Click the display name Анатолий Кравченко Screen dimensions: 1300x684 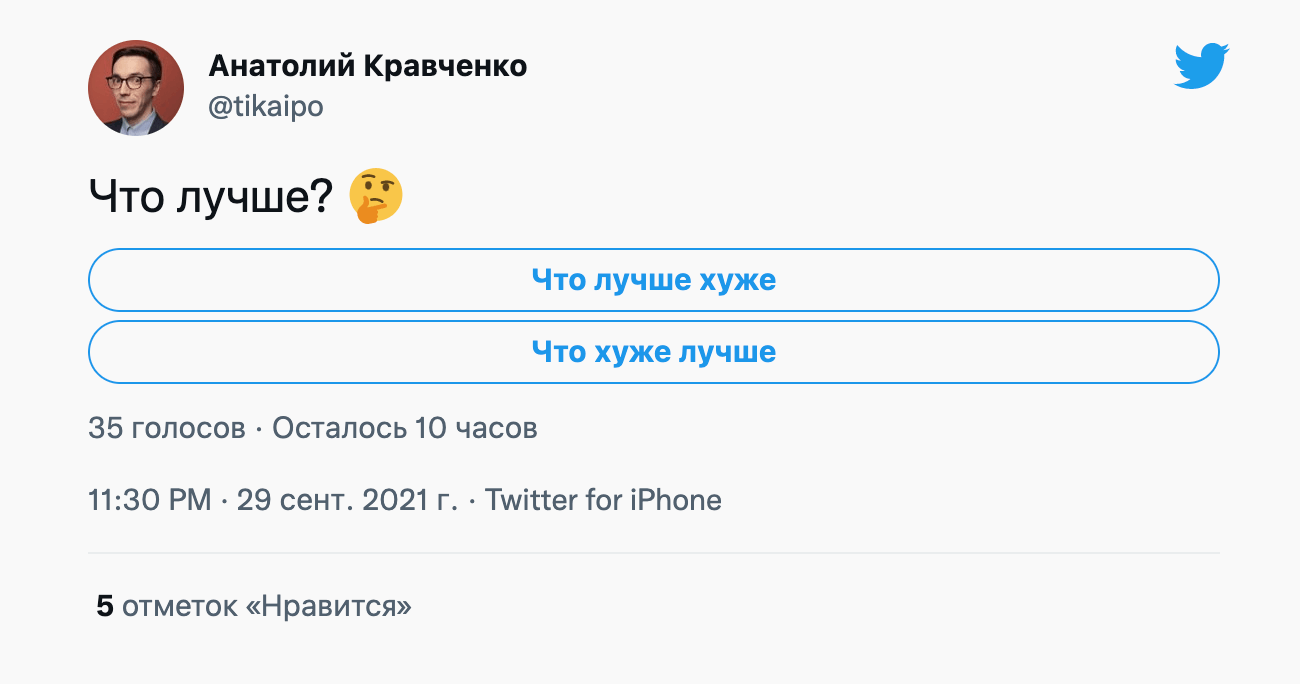367,66
